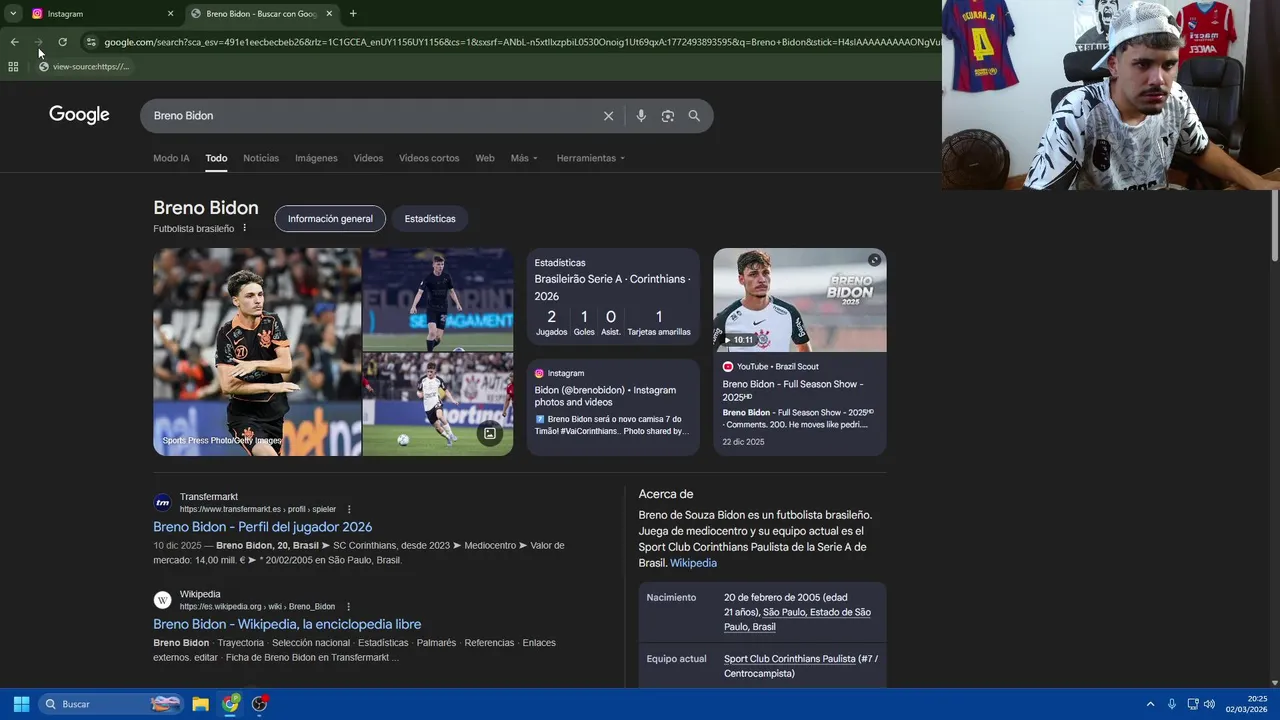Open Sport Club Corinthians Paulista link
This screenshot has height=720, width=1280.
[x=789, y=659]
